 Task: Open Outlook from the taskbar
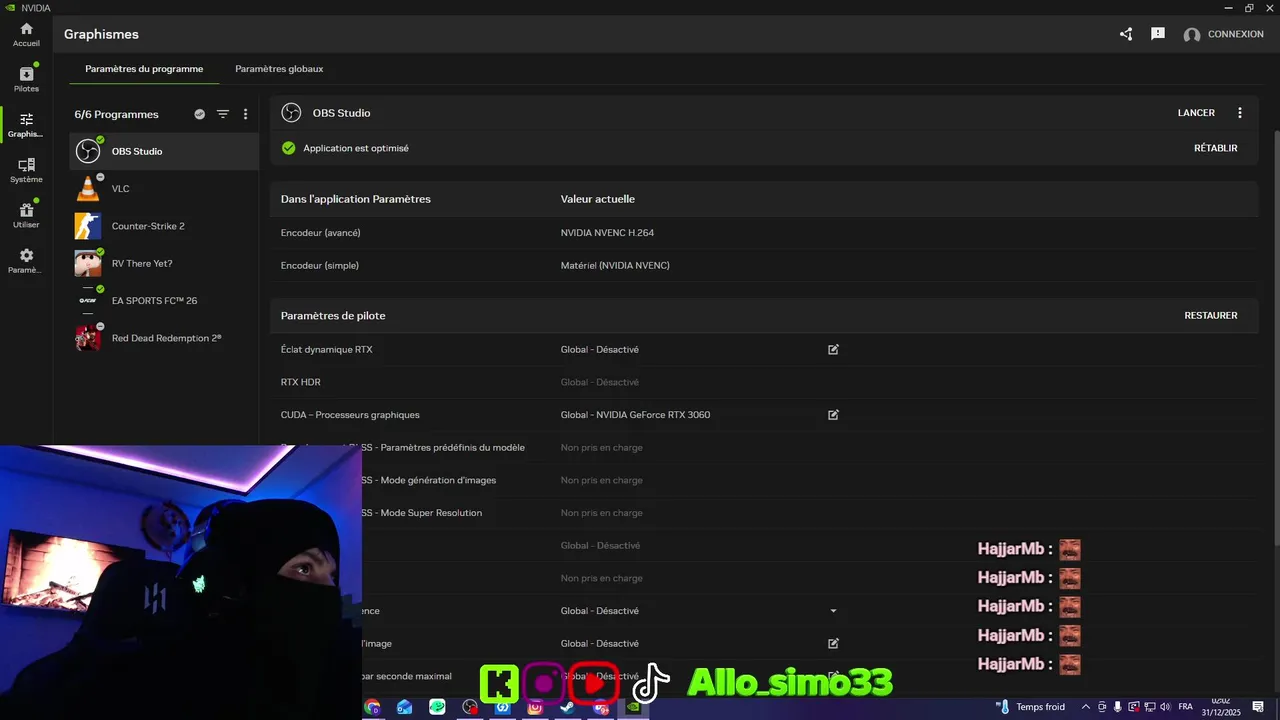405,707
